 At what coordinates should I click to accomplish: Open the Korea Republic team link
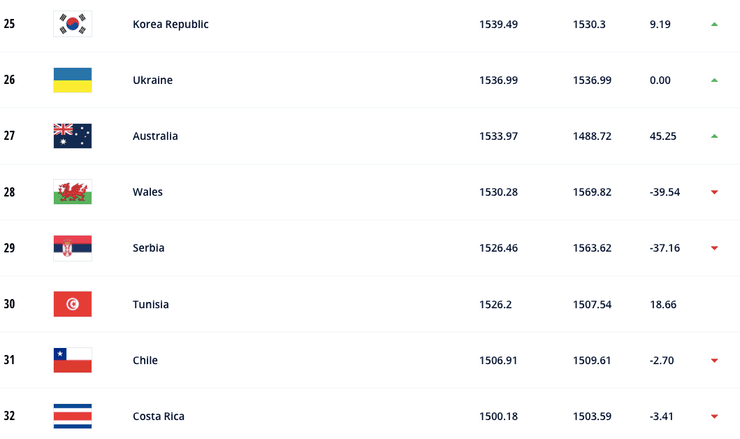click(170, 24)
